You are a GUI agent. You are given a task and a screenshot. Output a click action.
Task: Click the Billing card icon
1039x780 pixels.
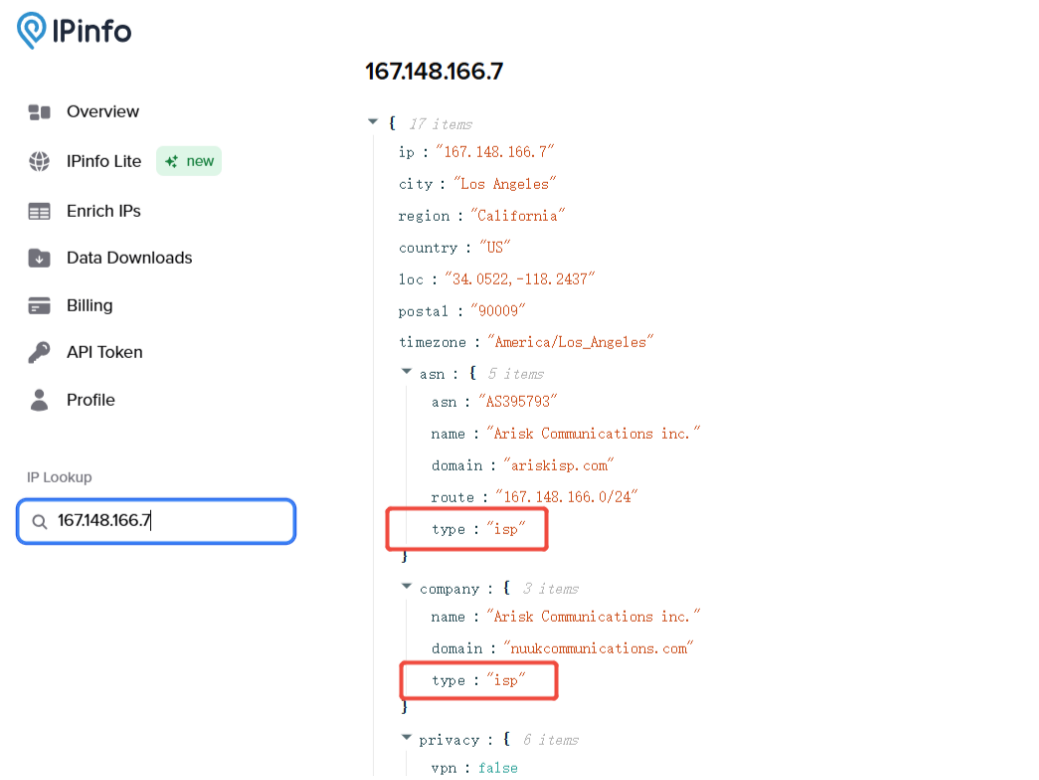(x=38, y=305)
